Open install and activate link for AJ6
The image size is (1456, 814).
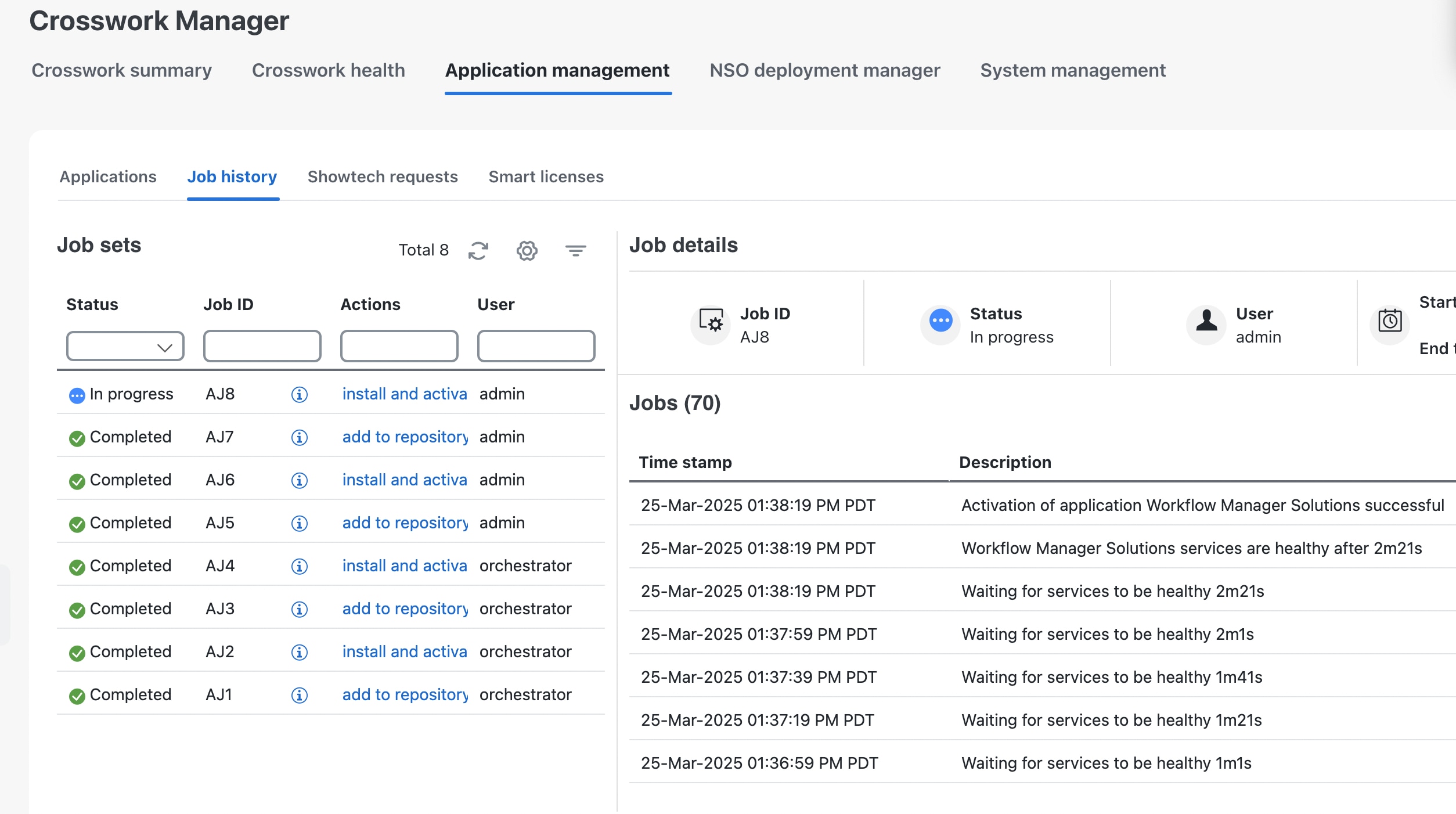405,480
